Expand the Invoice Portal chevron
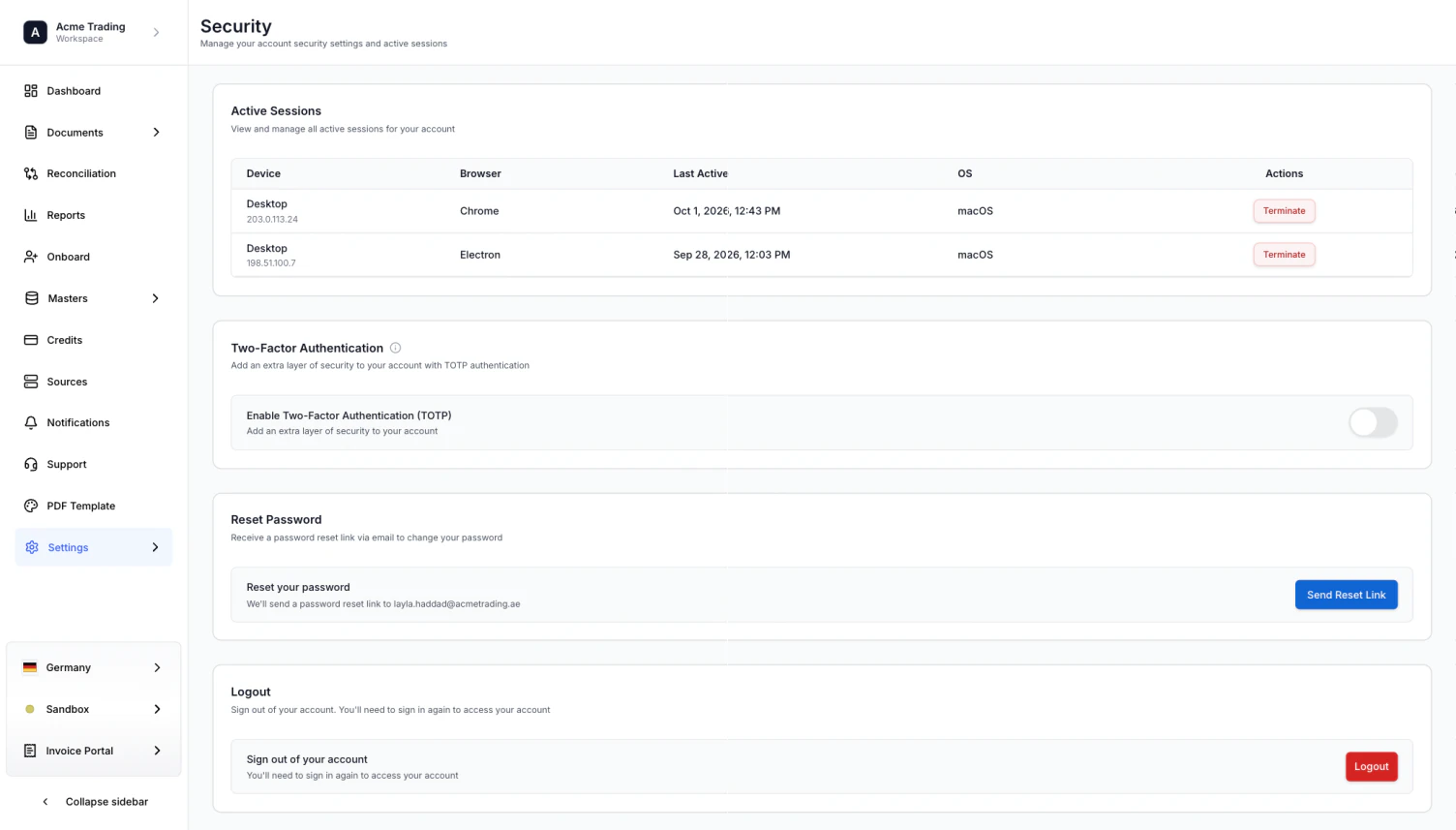Image resolution: width=1456 pixels, height=830 pixels. pyautogui.click(x=157, y=751)
